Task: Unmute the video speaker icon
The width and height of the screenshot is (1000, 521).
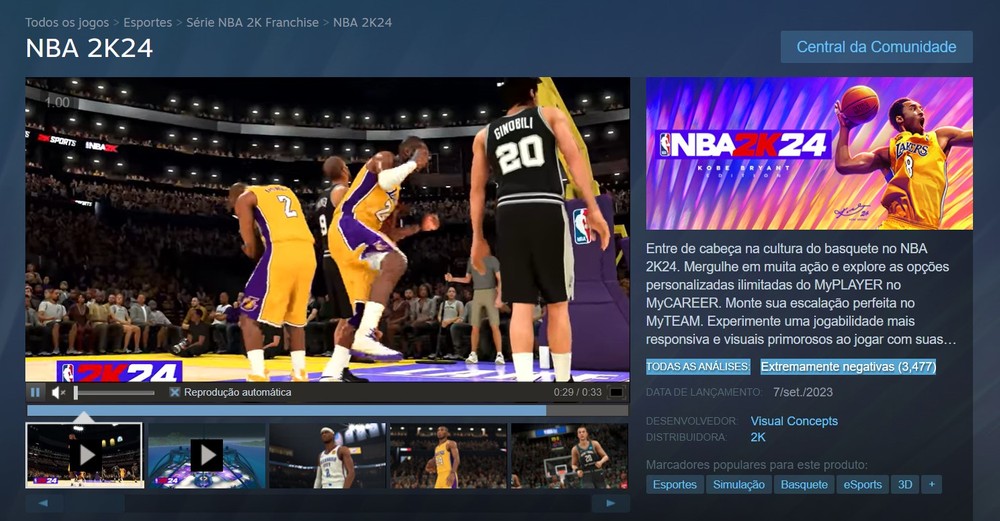Action: pyautogui.click(x=58, y=392)
